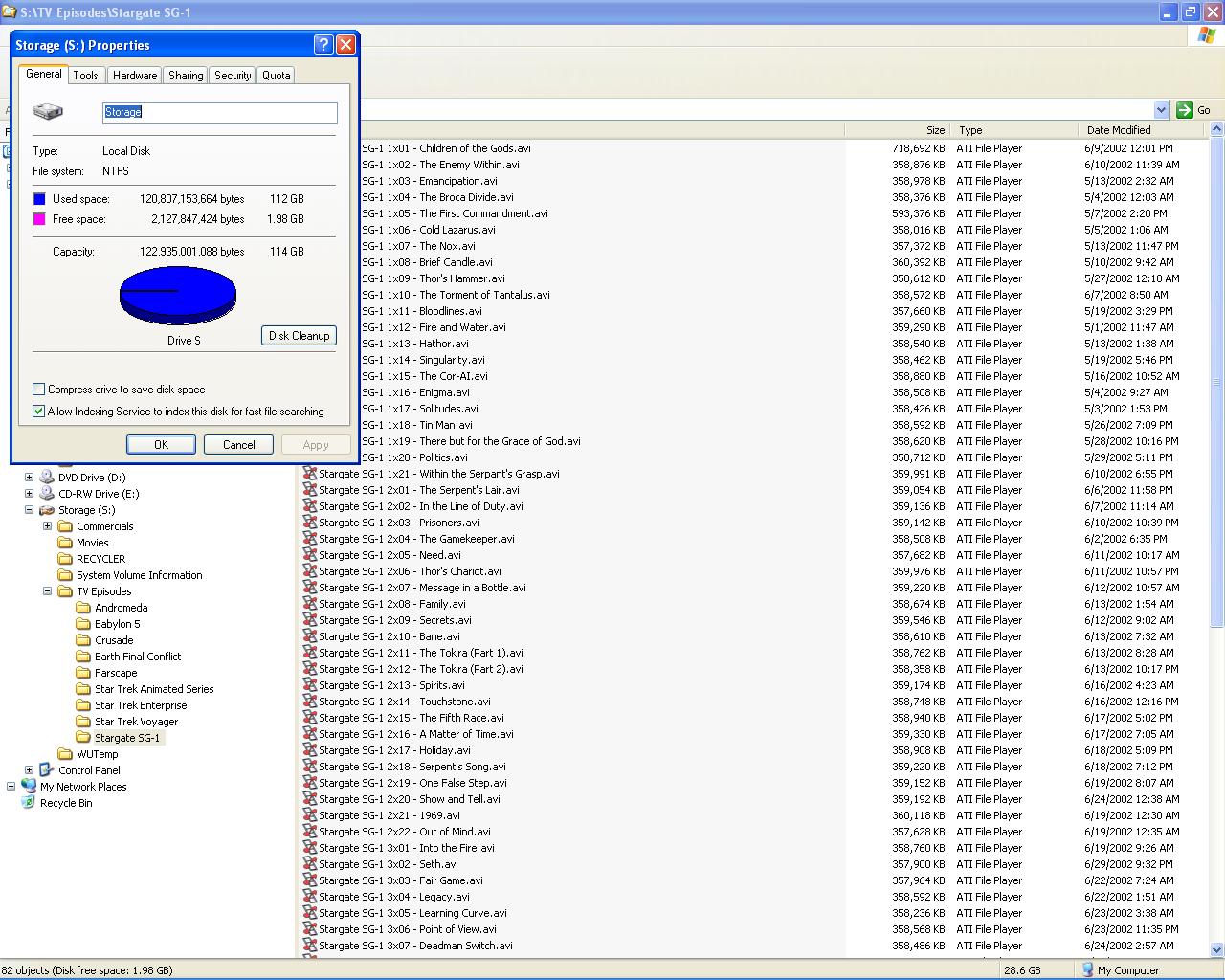Image resolution: width=1225 pixels, height=980 pixels.
Task: Collapse the Storage (S:) tree node
Action: [29, 509]
